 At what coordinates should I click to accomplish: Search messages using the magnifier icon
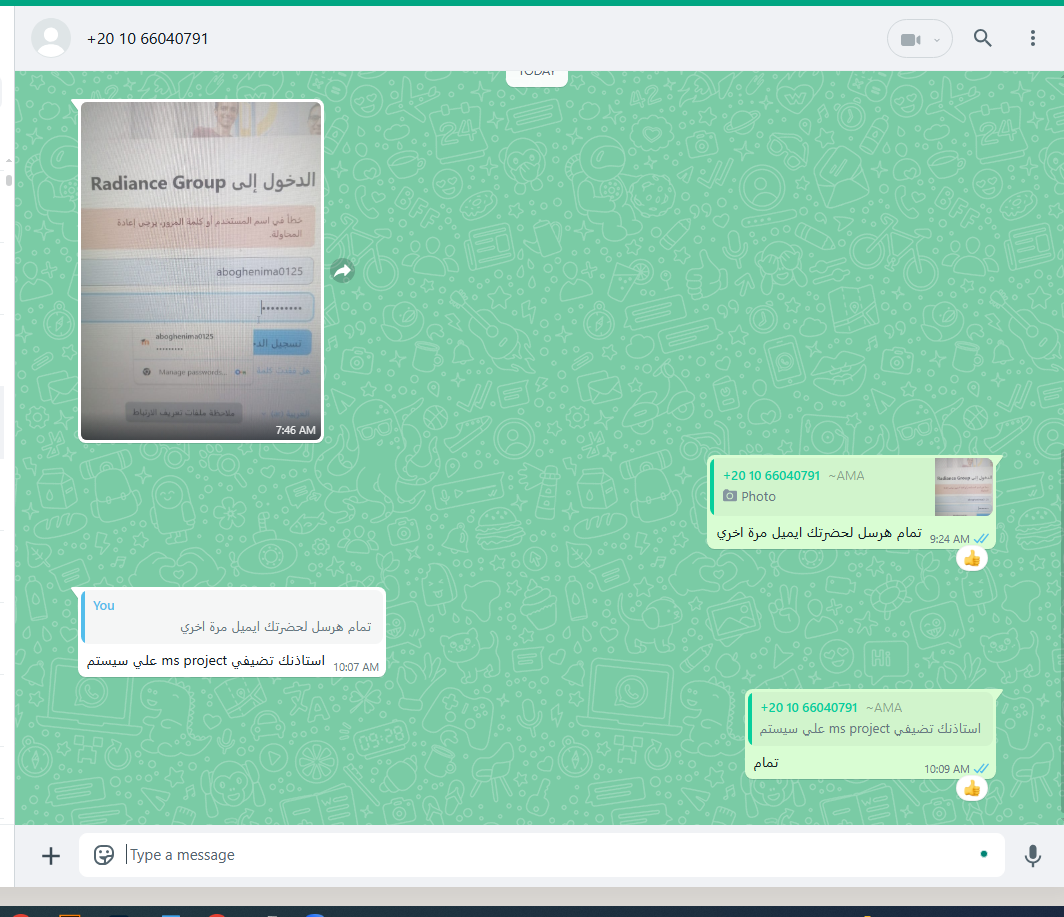(982, 38)
